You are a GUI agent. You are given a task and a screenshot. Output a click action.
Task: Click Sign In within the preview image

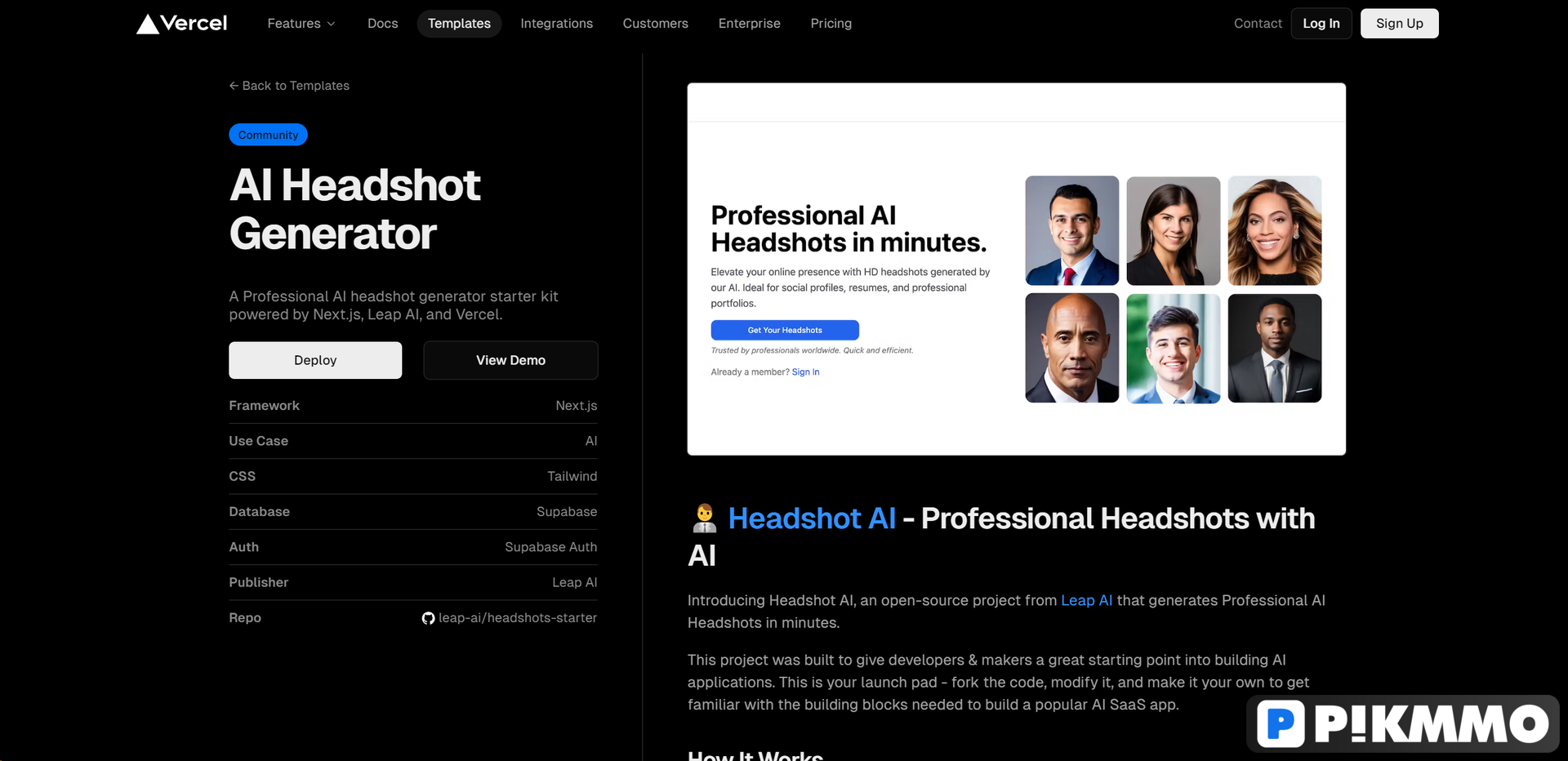[x=805, y=372]
